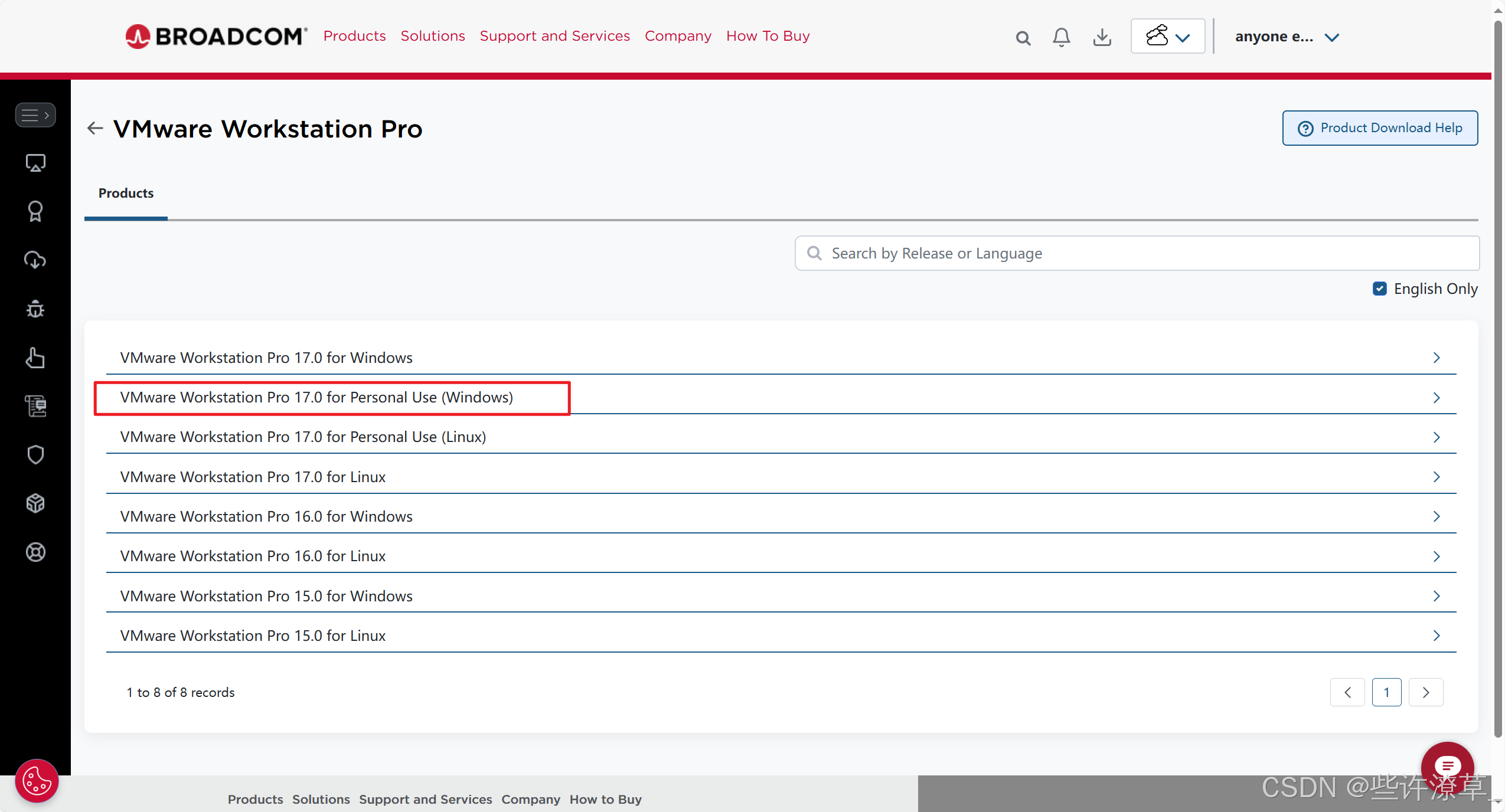Click the cookie settings icon

[37, 781]
